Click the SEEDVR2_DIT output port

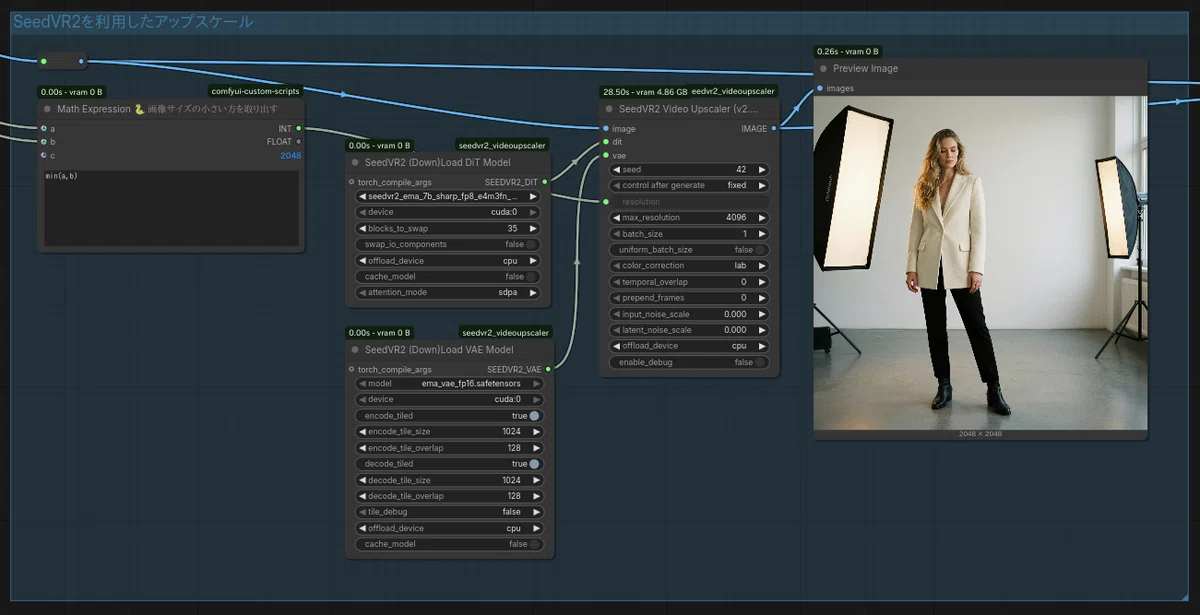click(x=547, y=182)
